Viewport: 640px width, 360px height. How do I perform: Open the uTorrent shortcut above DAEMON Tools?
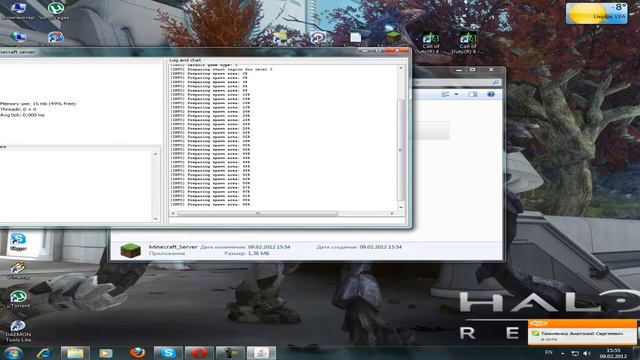18,299
